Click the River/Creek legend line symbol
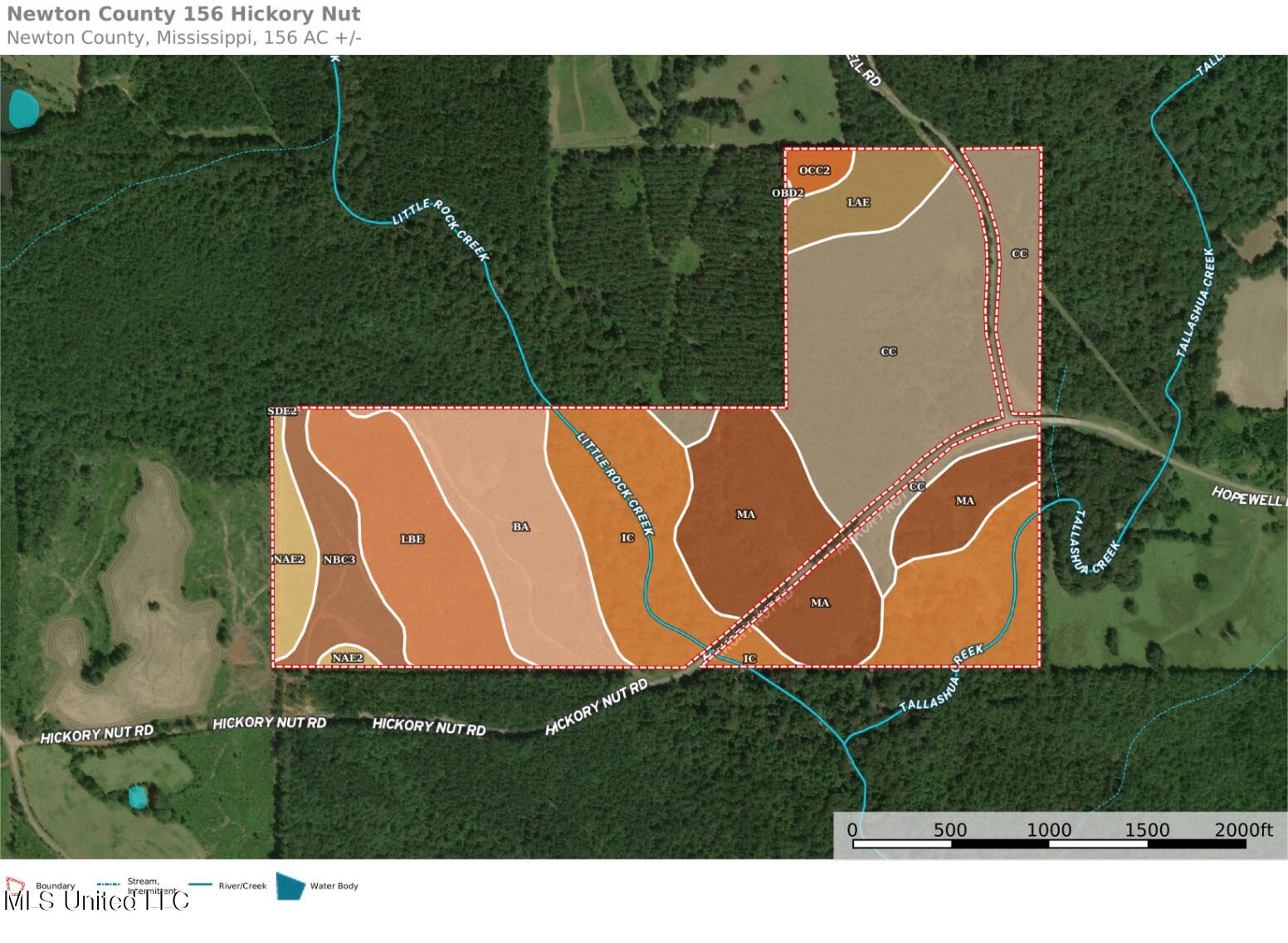The height and width of the screenshot is (943, 1288). (202, 885)
